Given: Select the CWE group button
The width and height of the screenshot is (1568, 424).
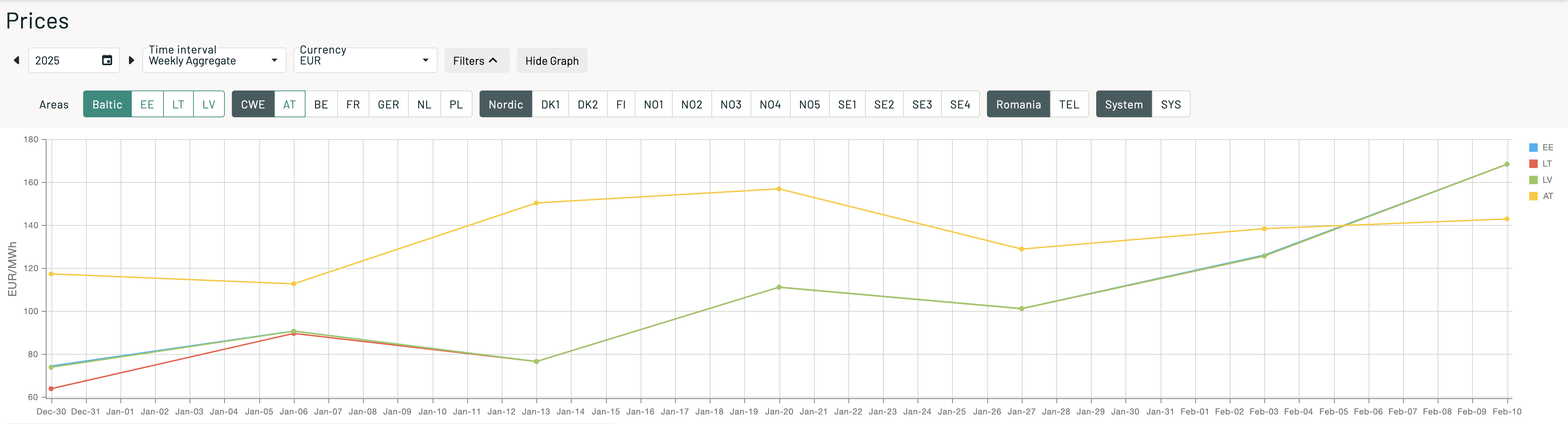Looking at the screenshot, I should pyautogui.click(x=253, y=104).
